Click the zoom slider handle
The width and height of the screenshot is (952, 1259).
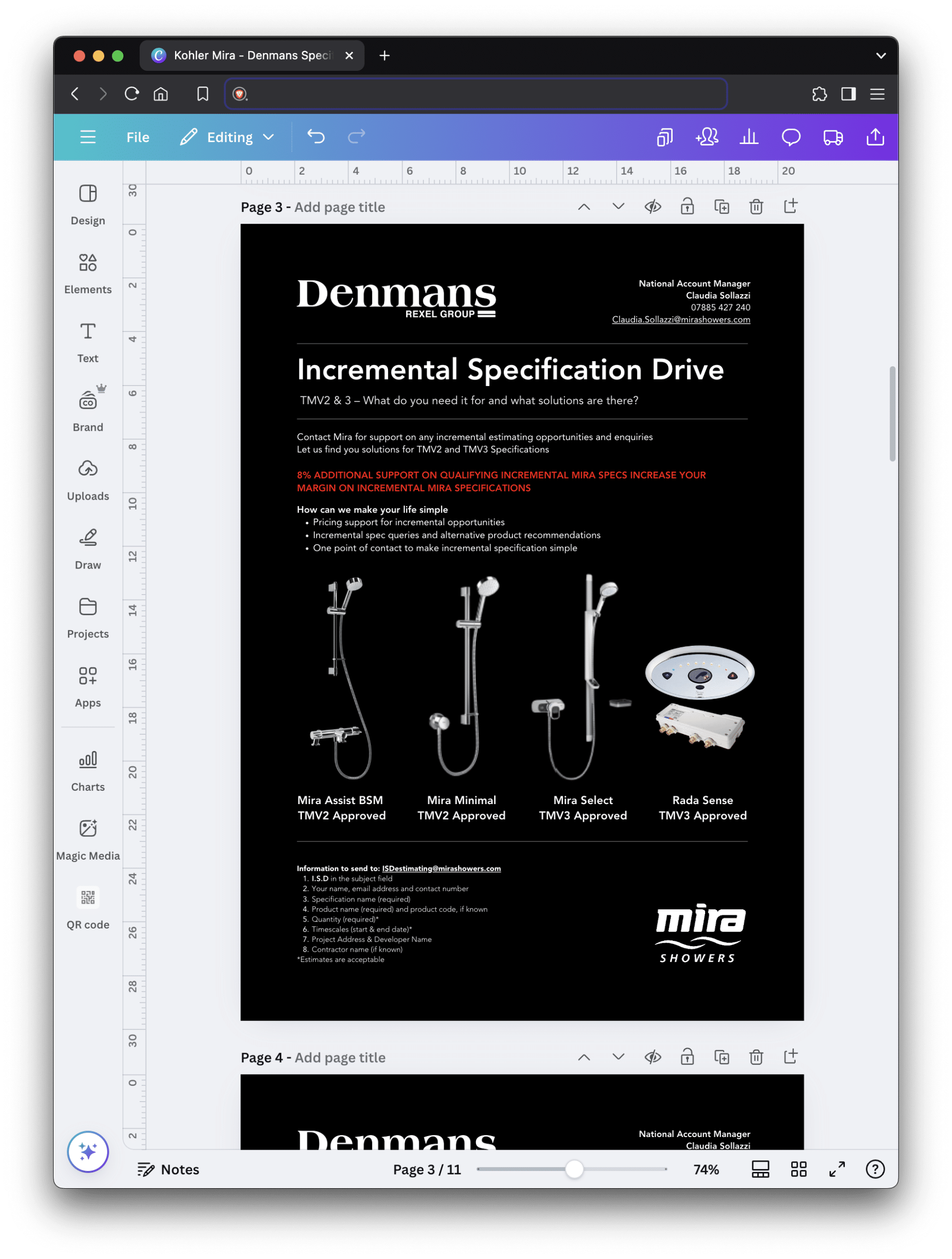coord(574,1169)
